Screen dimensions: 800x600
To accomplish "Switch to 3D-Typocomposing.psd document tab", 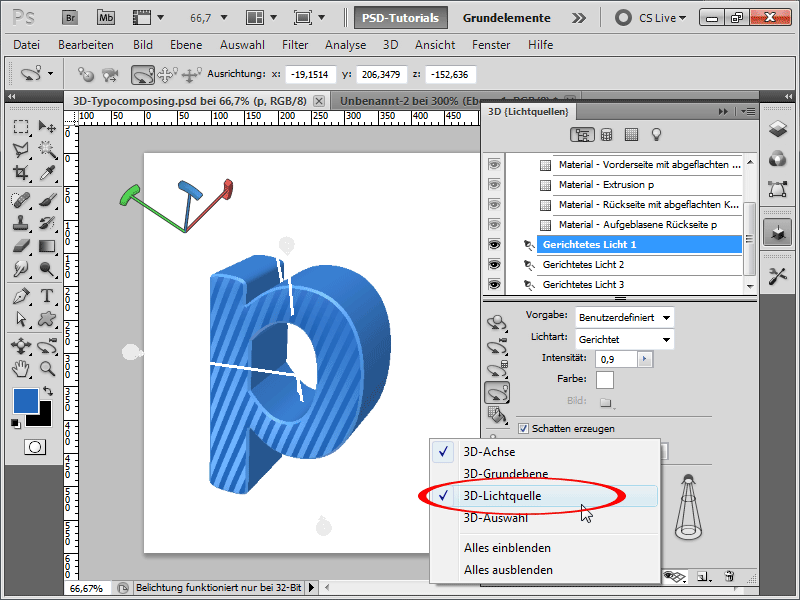I will point(190,101).
